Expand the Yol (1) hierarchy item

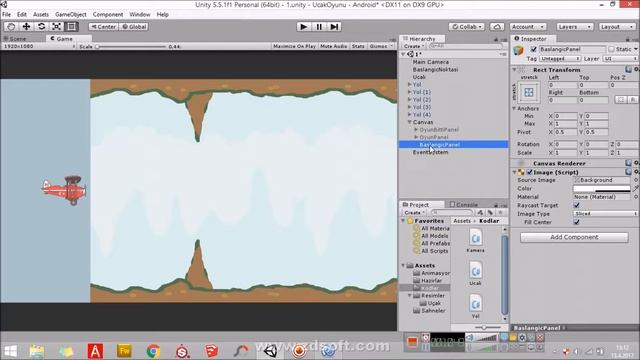pyautogui.click(x=409, y=92)
